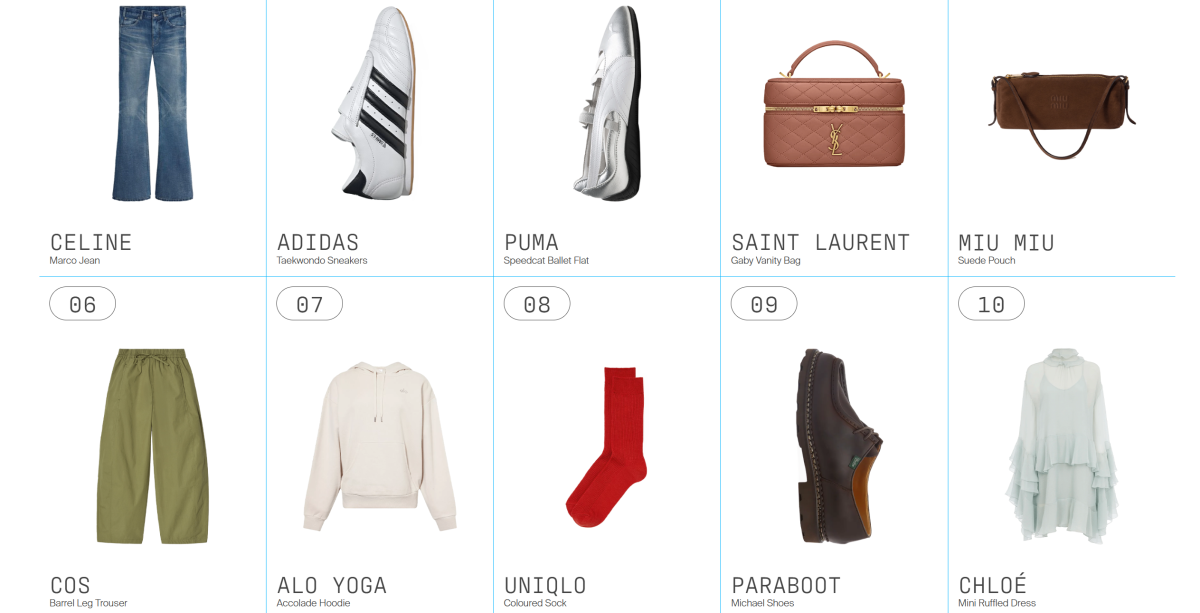Open the Celine Marco Jean product image
The image size is (1200, 613).
pos(153,103)
